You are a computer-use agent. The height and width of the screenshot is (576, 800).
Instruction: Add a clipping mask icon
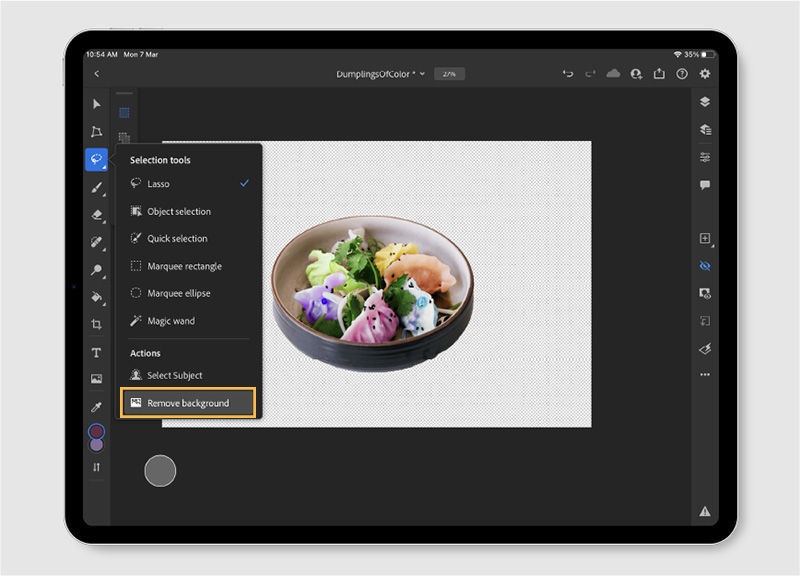coord(705,321)
